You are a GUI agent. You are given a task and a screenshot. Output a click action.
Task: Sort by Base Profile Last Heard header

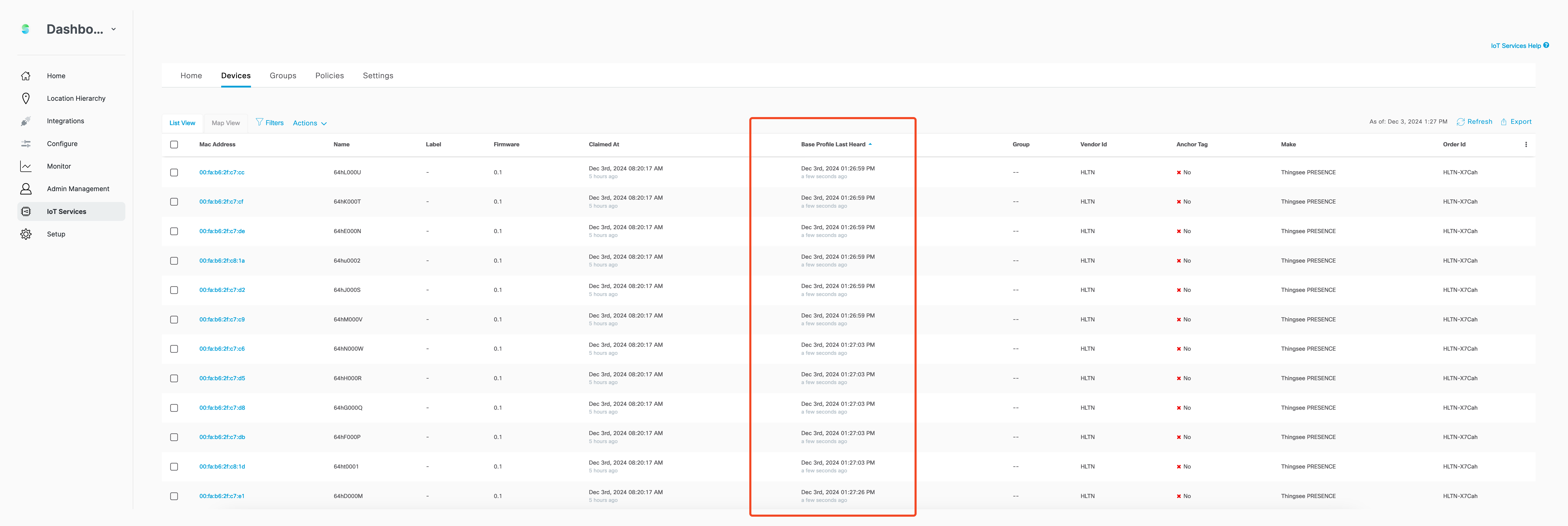[x=833, y=144]
